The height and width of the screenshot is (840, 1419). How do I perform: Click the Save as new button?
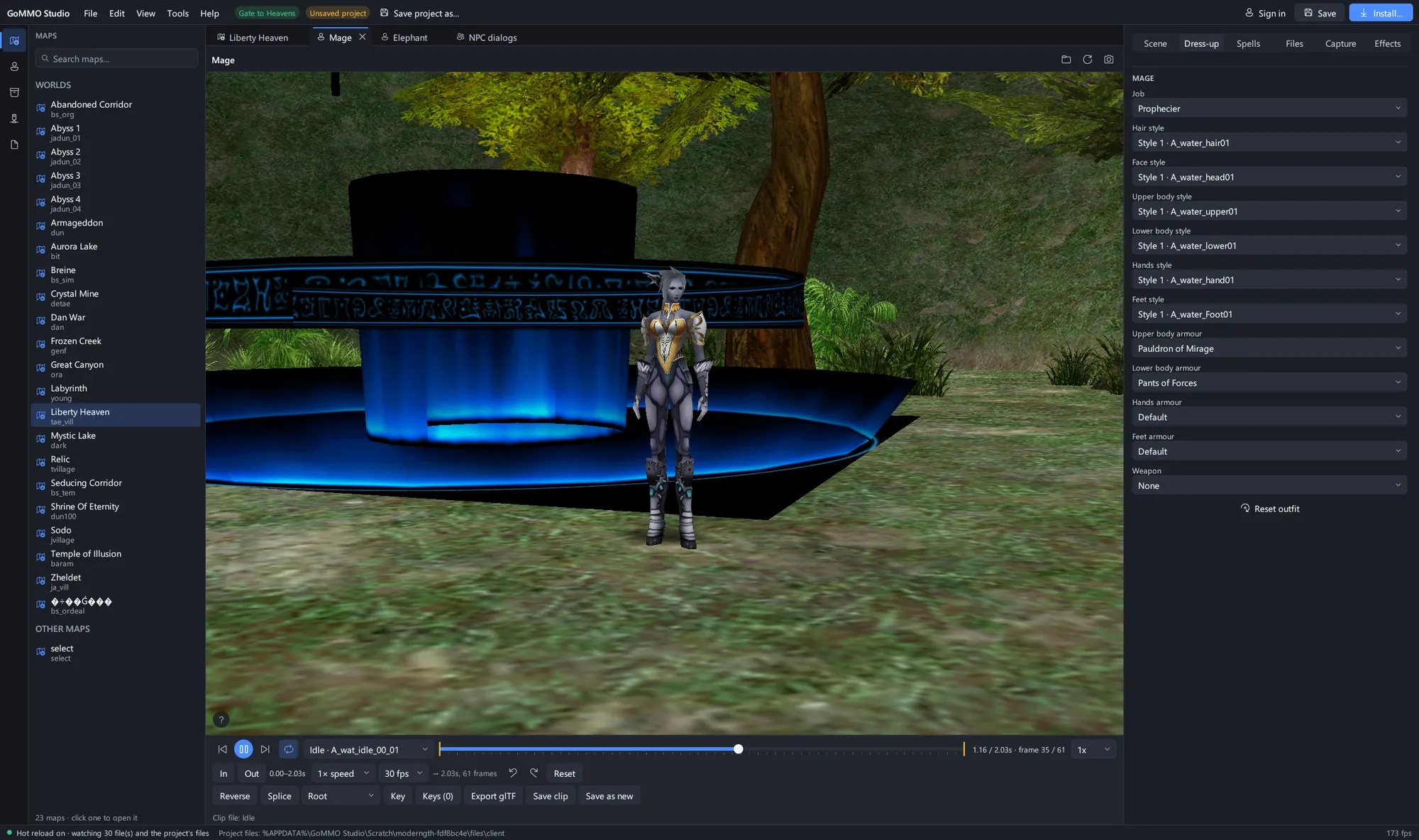pos(609,796)
